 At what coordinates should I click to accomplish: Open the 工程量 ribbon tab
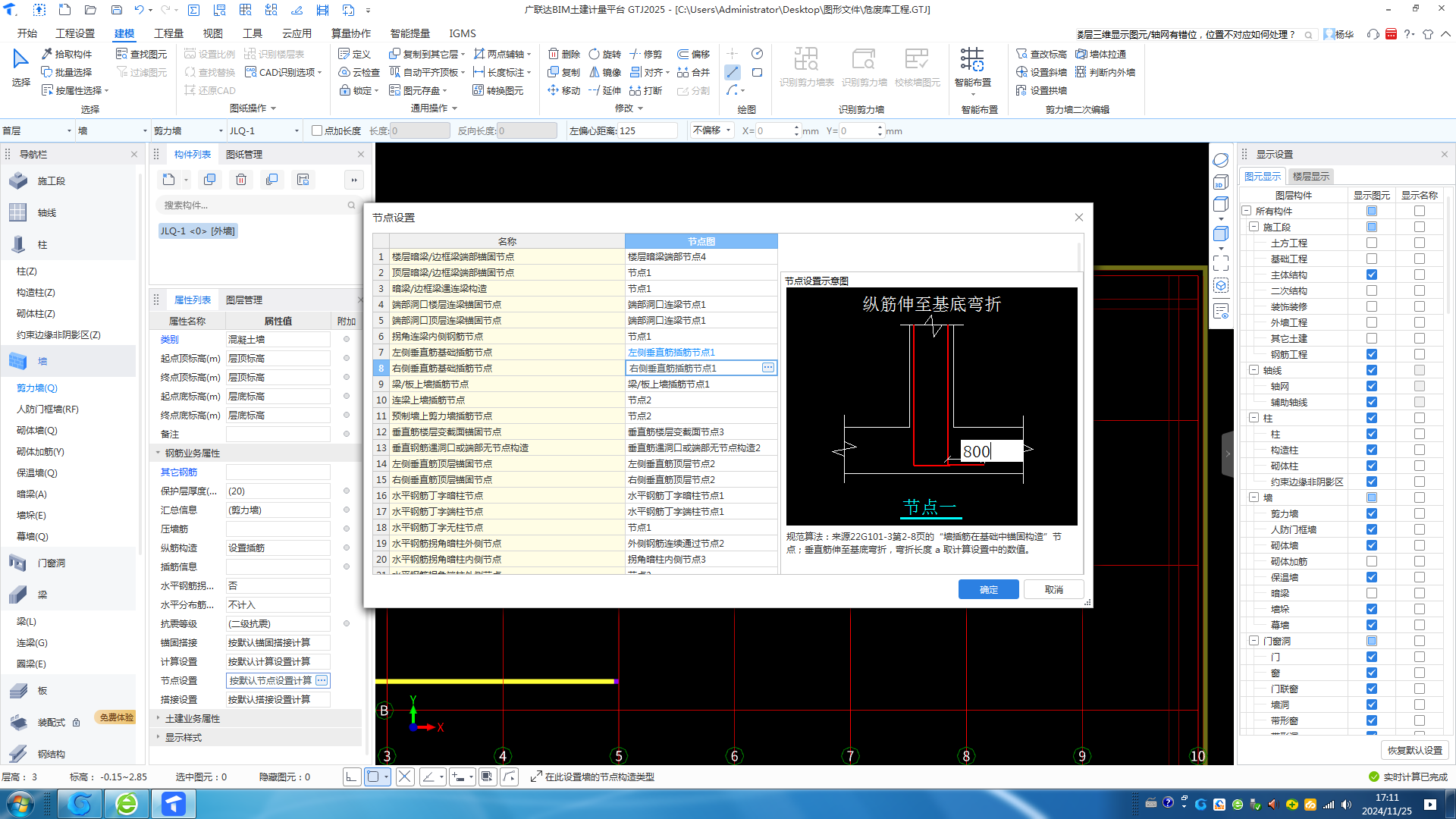tap(168, 33)
